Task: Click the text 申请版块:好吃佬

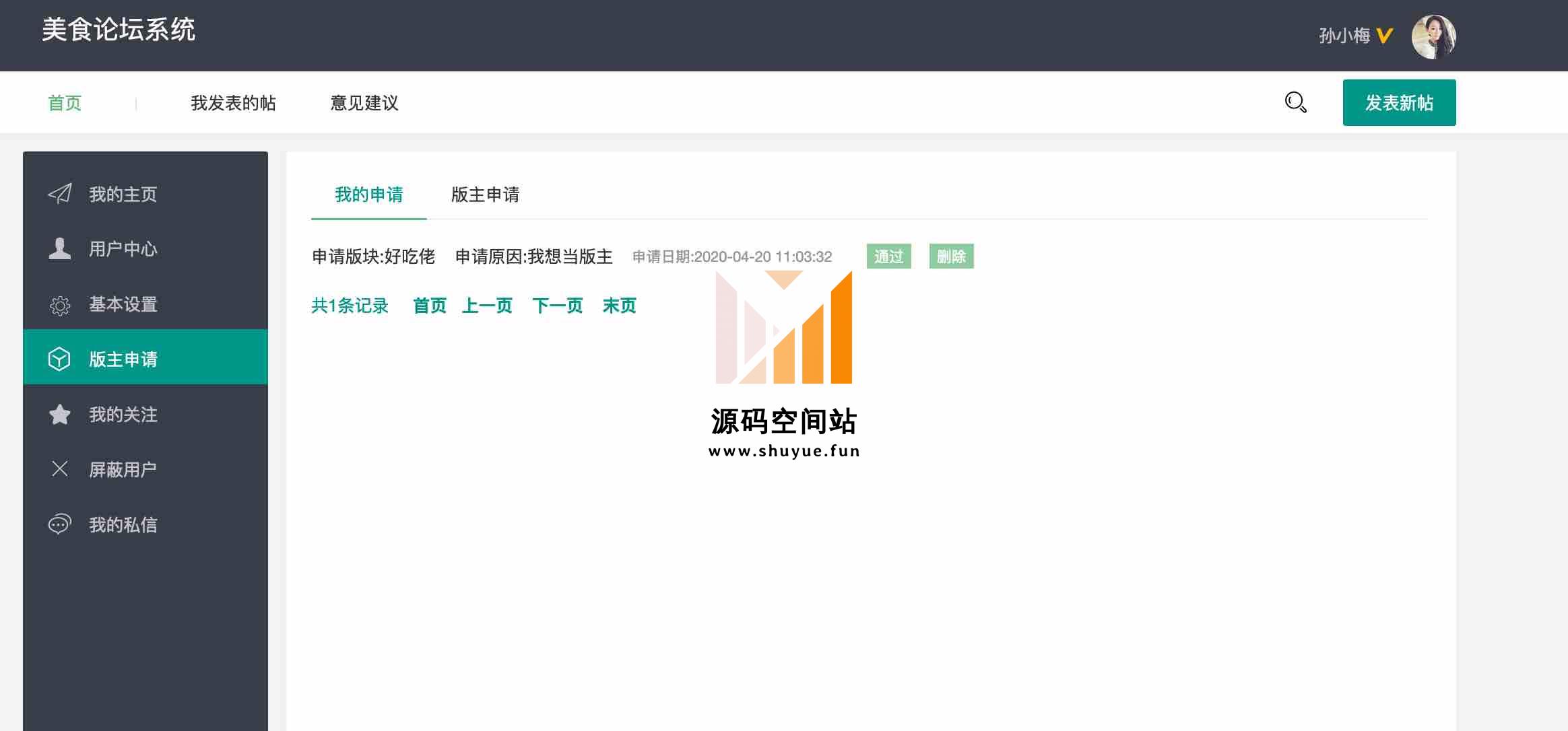Action: click(x=373, y=256)
